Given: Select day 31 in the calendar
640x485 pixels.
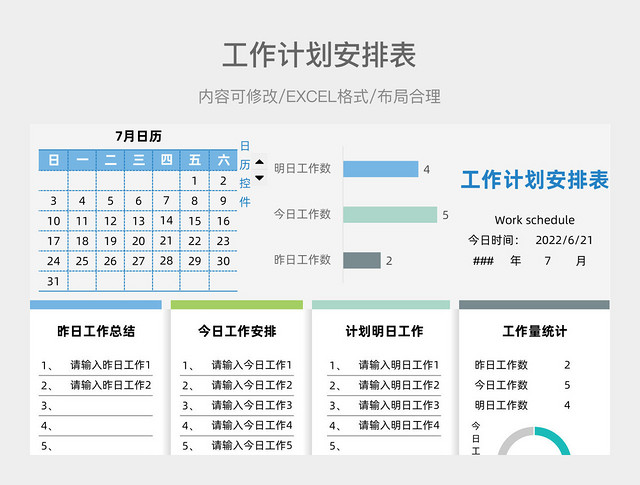Looking at the screenshot, I should tap(53, 281).
